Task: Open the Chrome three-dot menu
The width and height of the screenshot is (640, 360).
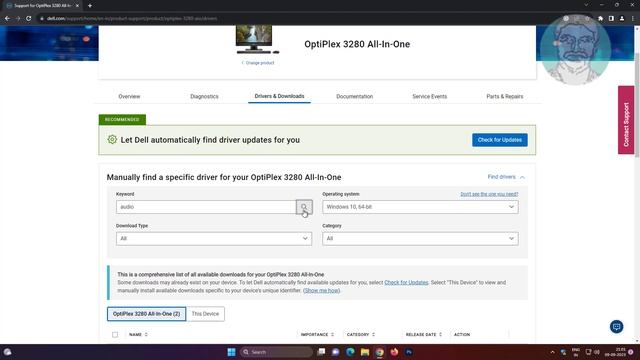Action: (x=633, y=18)
